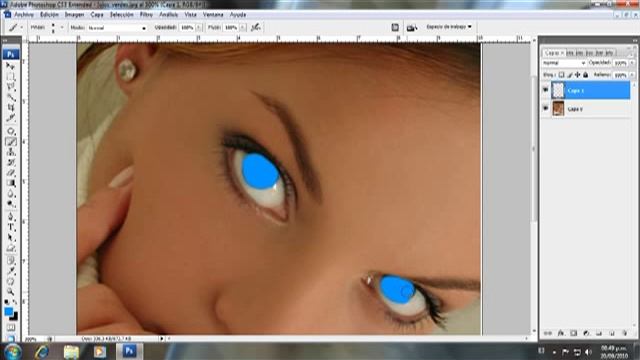This screenshot has width=640, height=360.
Task: Select the Gradient tool
Action: click(11, 184)
